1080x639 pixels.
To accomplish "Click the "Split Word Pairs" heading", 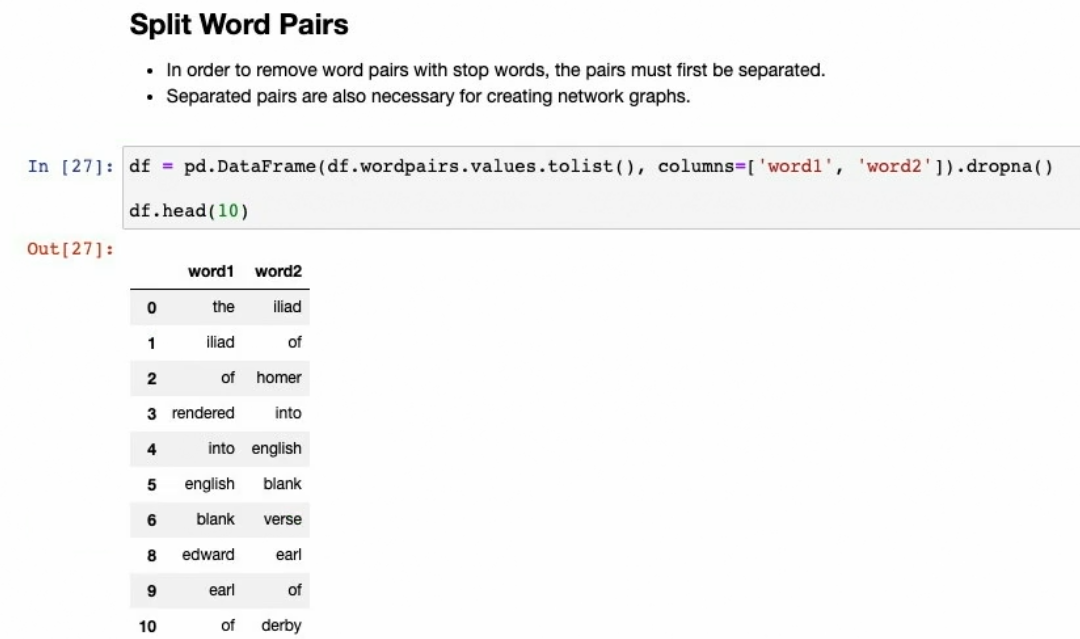I will tap(239, 25).
